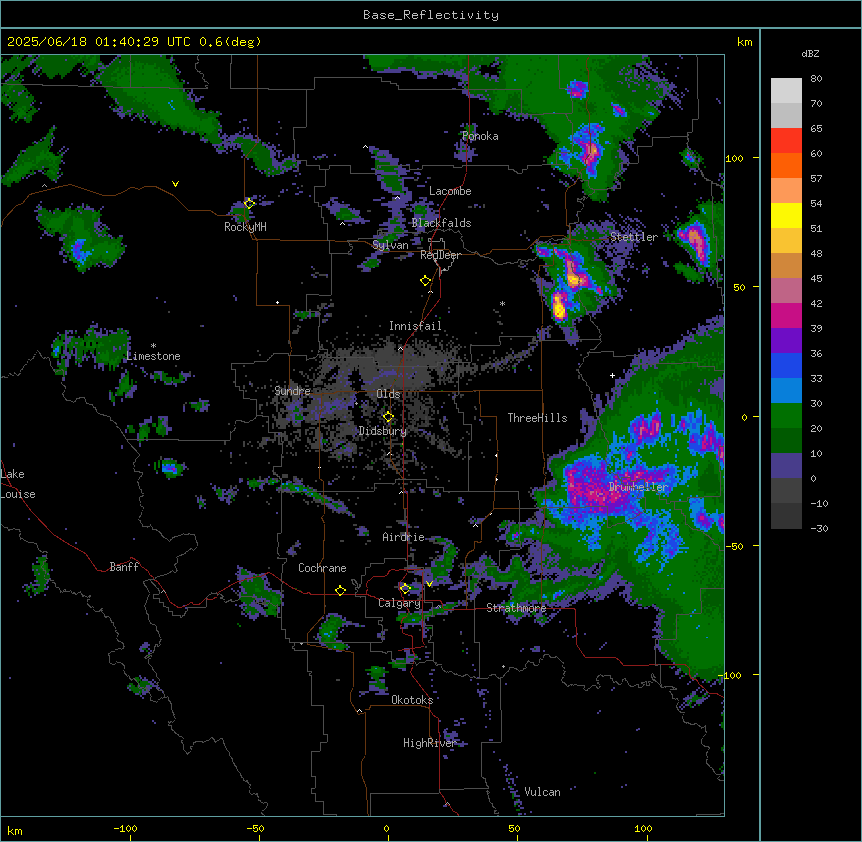Click the Olds town label
The height and width of the screenshot is (842, 862).
pos(388,394)
